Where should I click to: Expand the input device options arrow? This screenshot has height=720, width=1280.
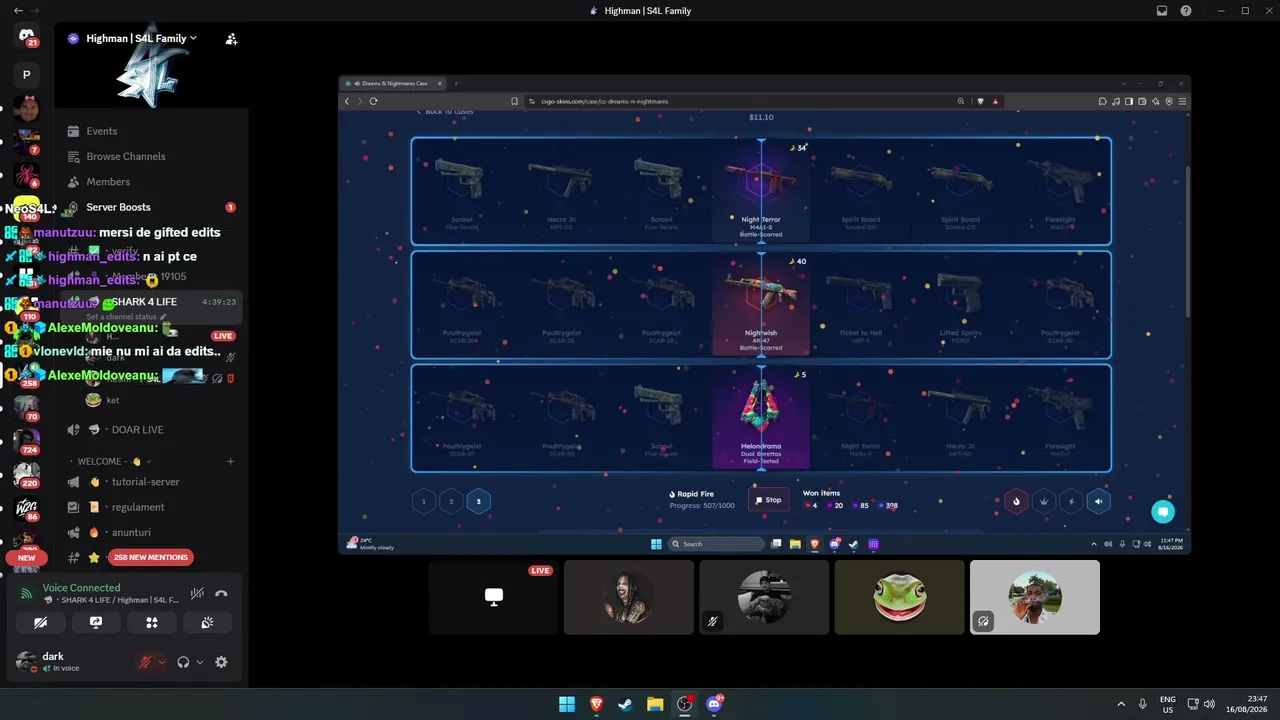162,662
